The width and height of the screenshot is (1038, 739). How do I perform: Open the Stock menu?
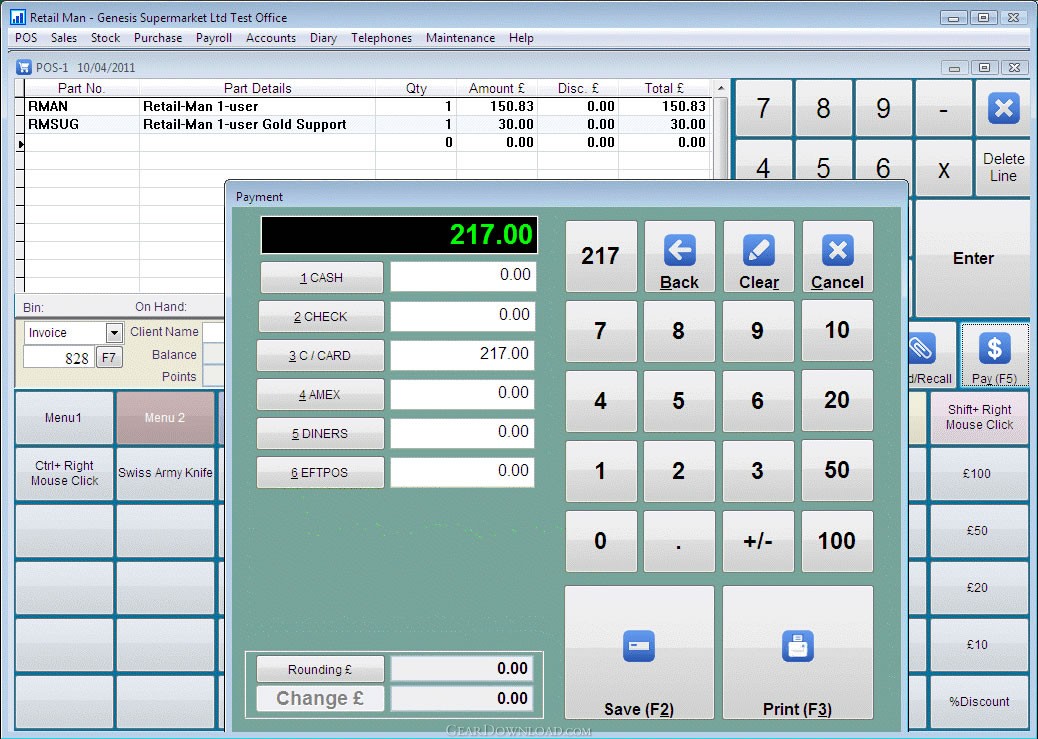[105, 38]
